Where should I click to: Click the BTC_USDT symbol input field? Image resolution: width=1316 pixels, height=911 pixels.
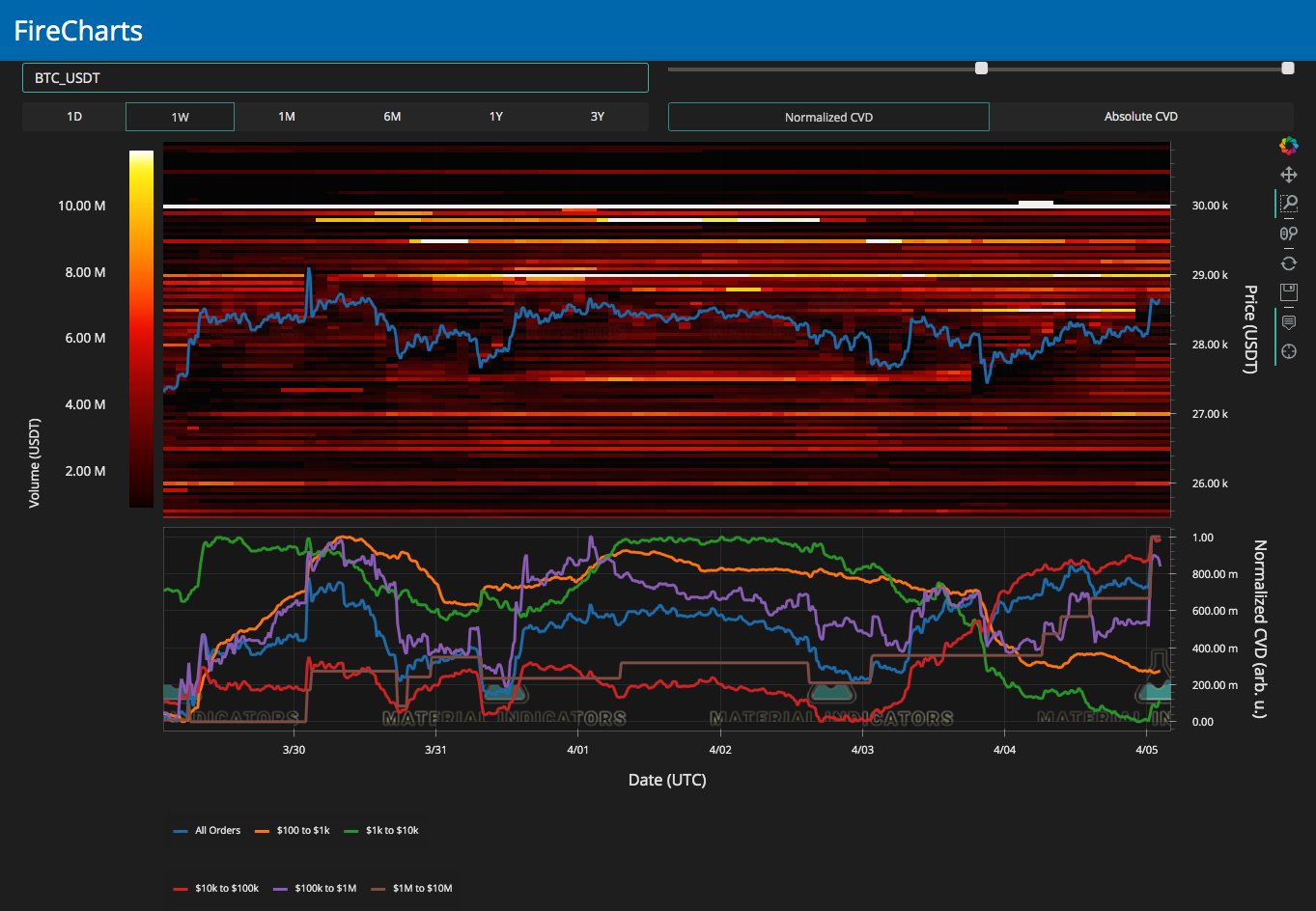tap(335, 78)
